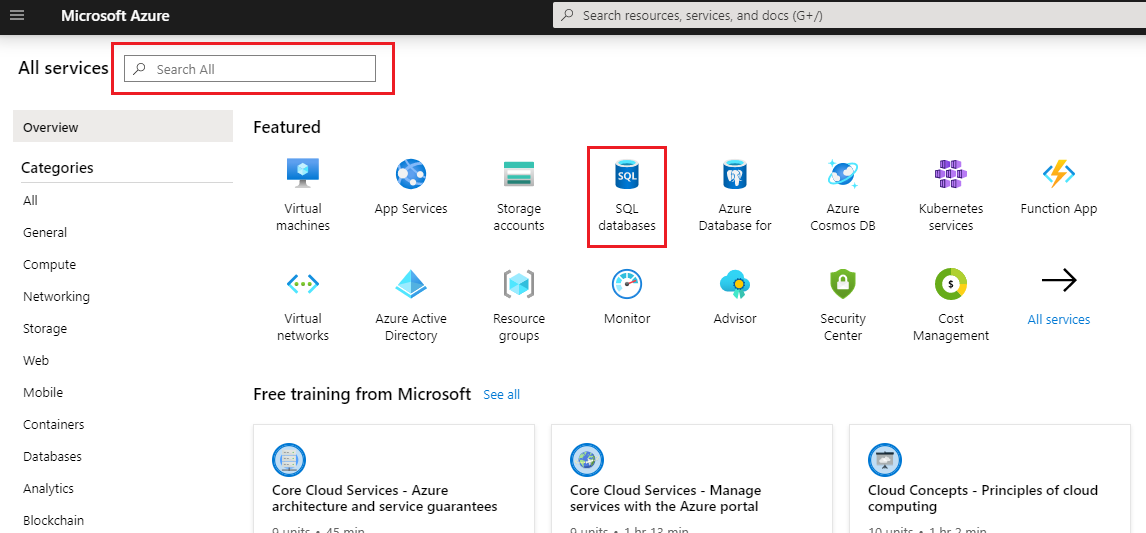Select the Overview menu item

[123, 126]
